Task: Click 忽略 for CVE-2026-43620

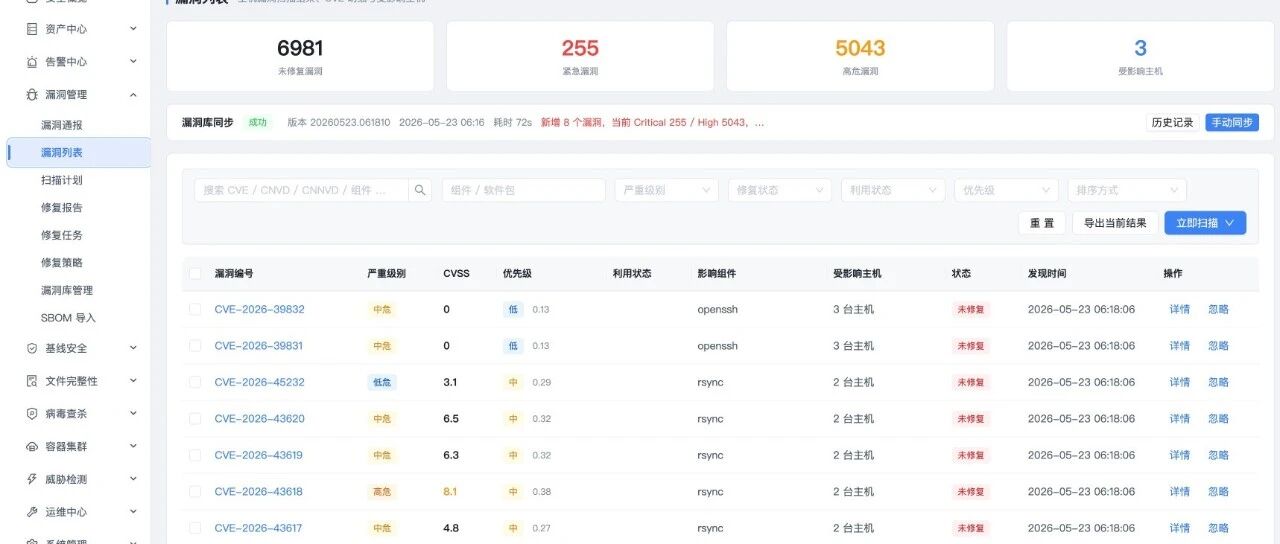Action: [x=1218, y=419]
